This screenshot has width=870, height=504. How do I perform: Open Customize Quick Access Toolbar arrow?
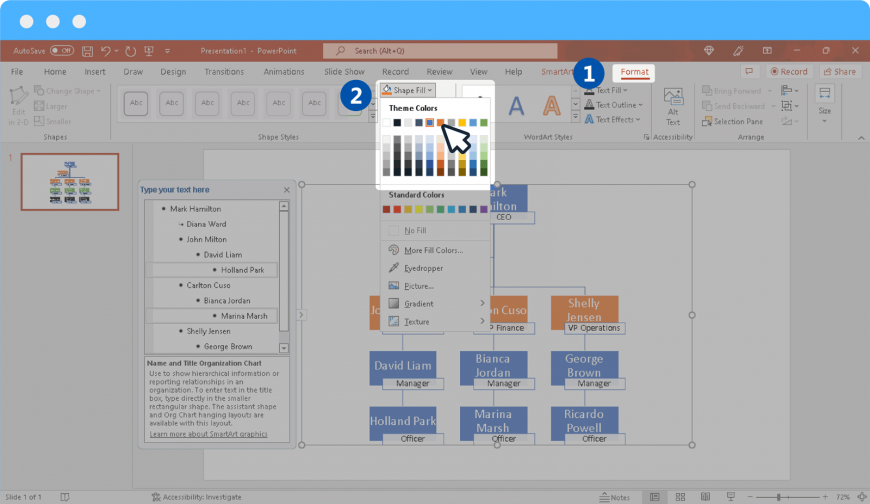(167, 51)
